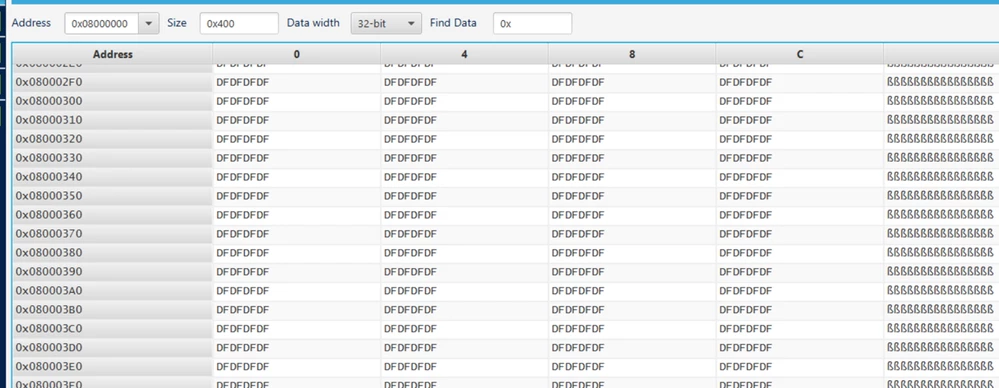Select address row 0x080003B0

(113, 310)
